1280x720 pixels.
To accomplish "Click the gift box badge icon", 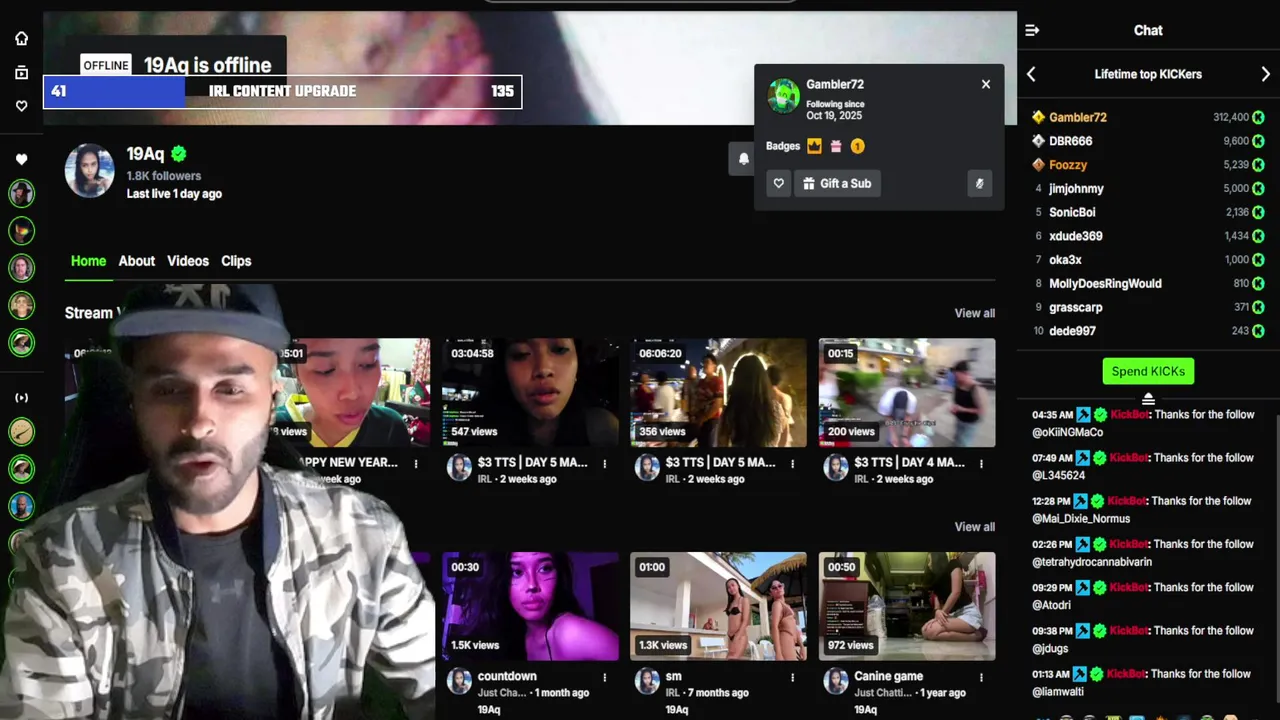I will [836, 146].
